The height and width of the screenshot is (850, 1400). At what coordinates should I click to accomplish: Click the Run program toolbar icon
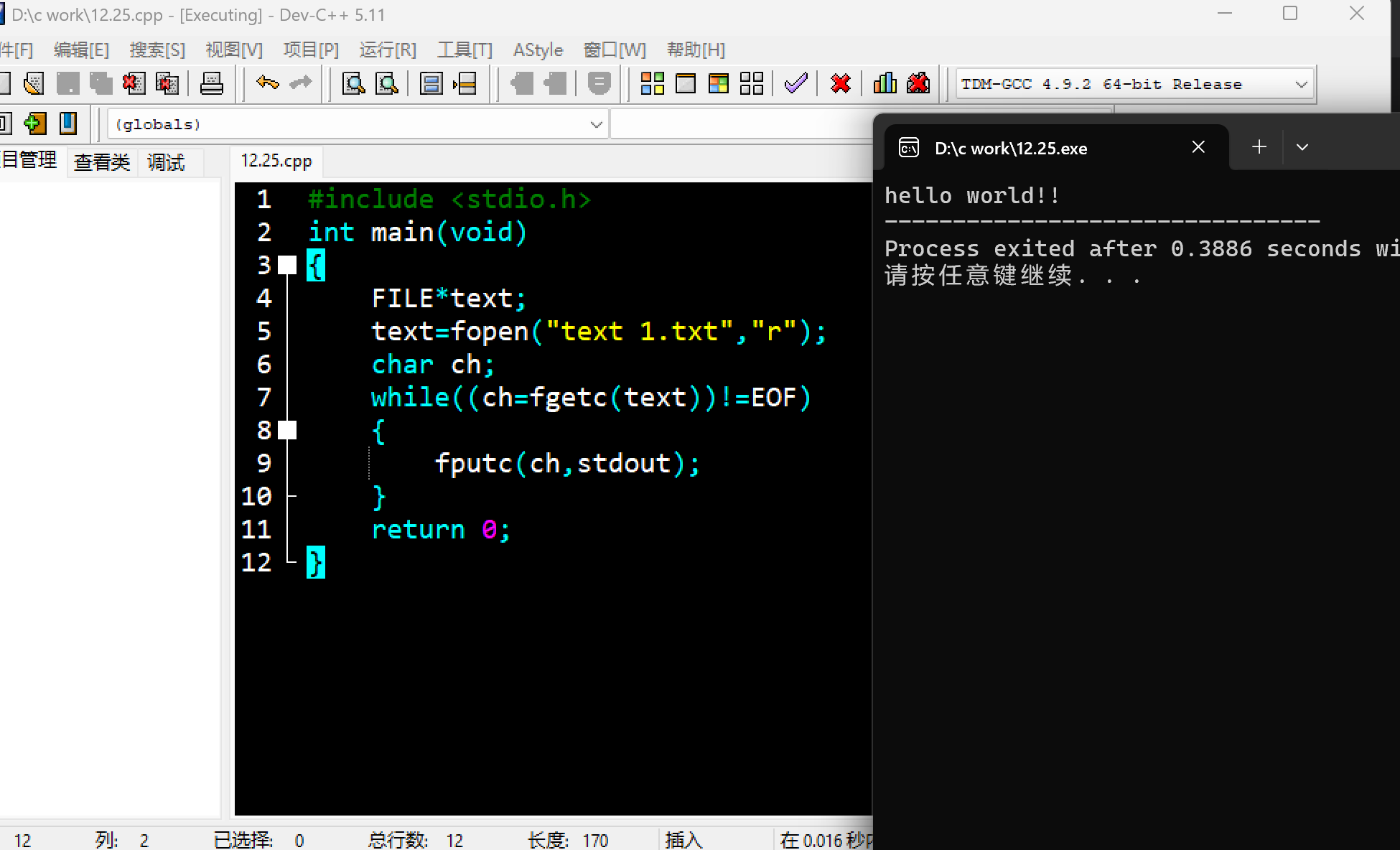click(x=686, y=84)
